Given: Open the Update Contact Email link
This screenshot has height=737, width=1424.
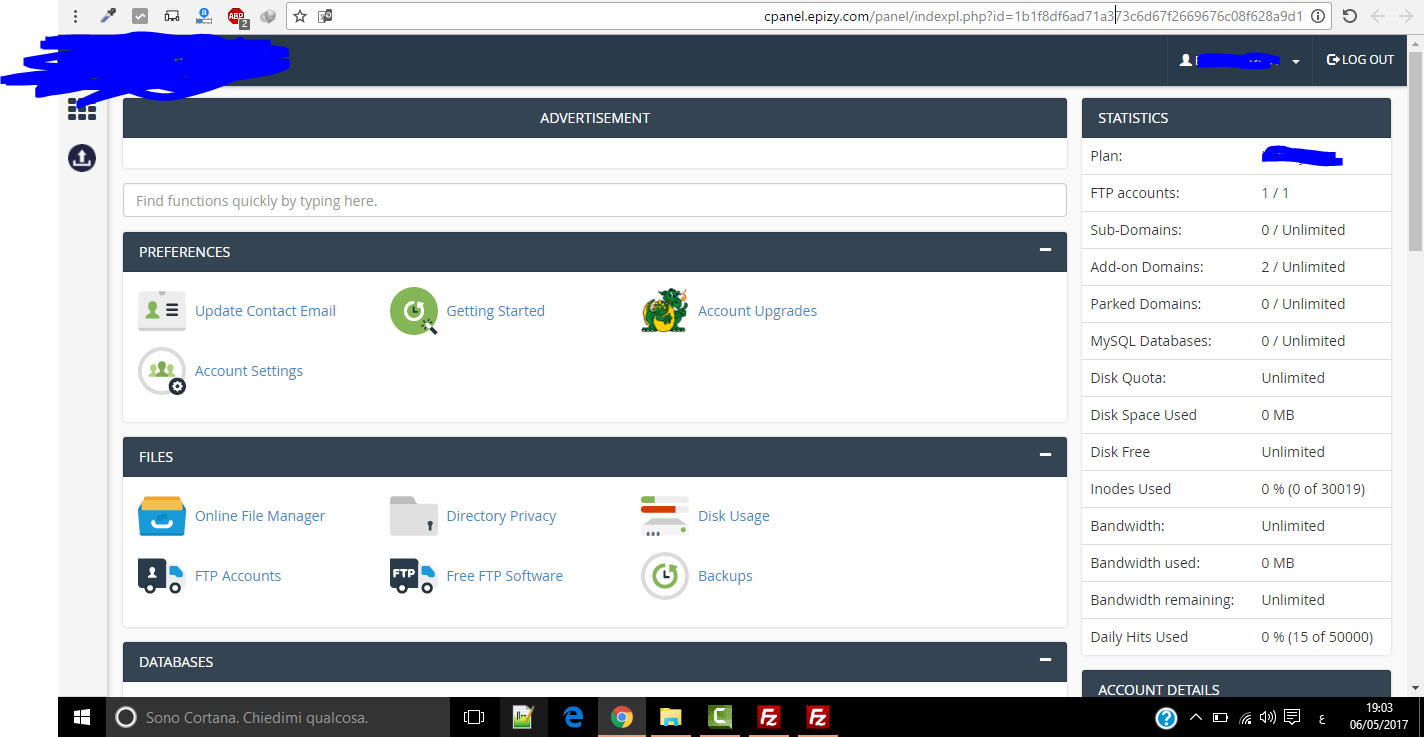Looking at the screenshot, I should (x=265, y=311).
